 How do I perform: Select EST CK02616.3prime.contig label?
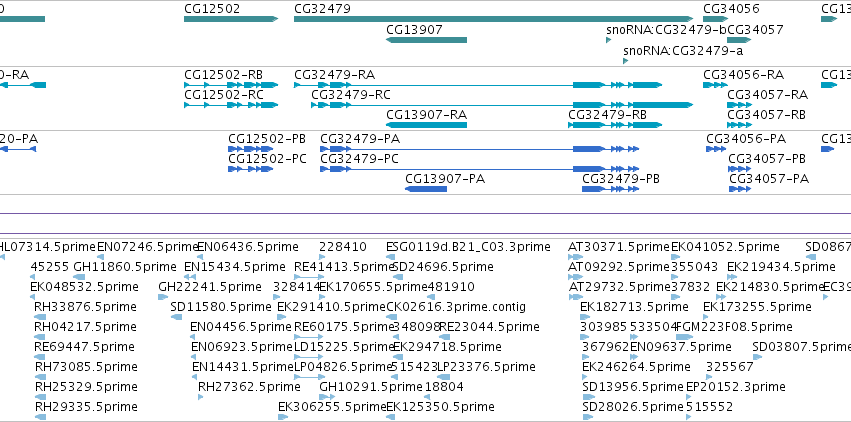[456, 307]
